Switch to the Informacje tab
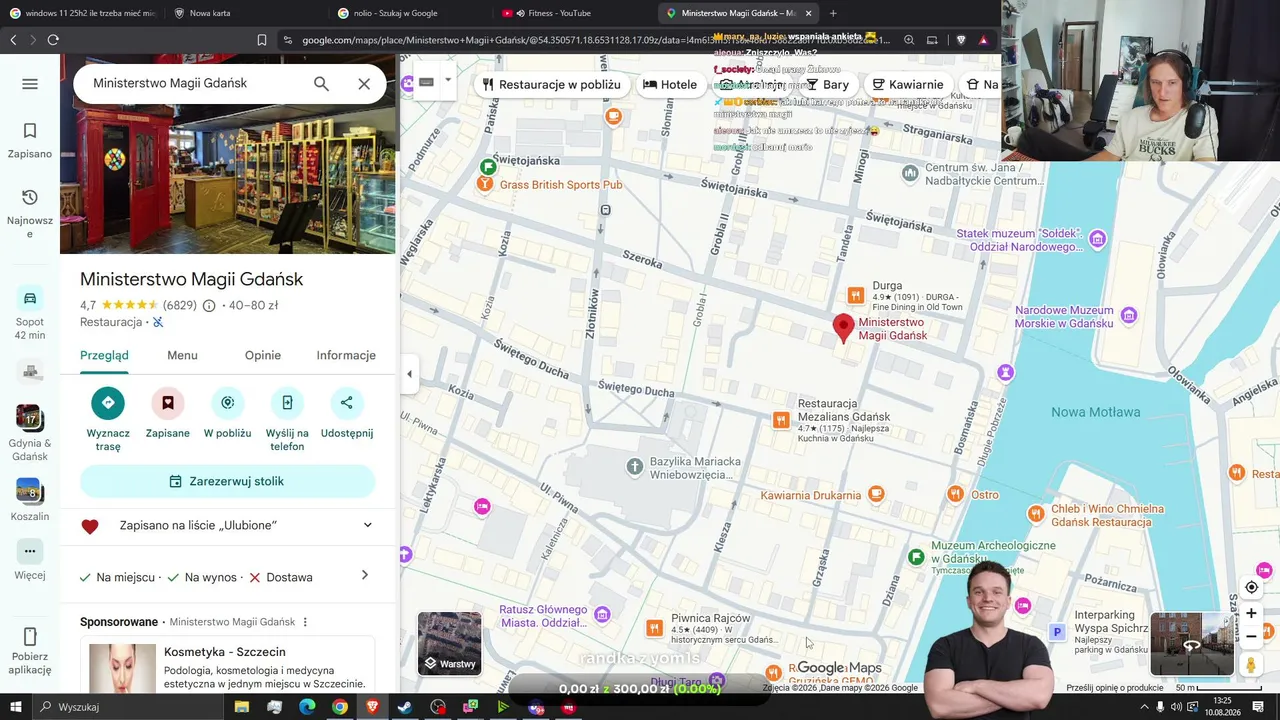This screenshot has height=720, width=1280. (346, 356)
